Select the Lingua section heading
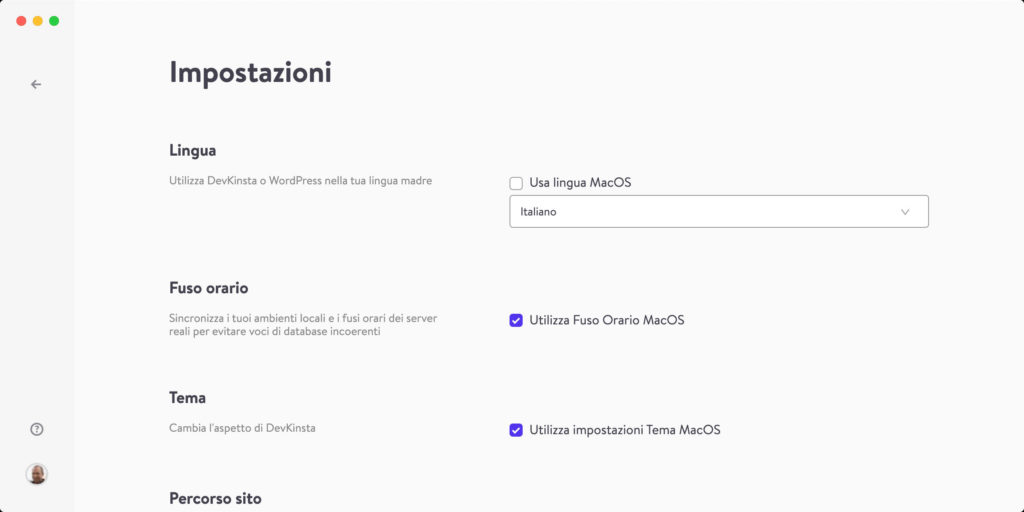 [x=193, y=150]
